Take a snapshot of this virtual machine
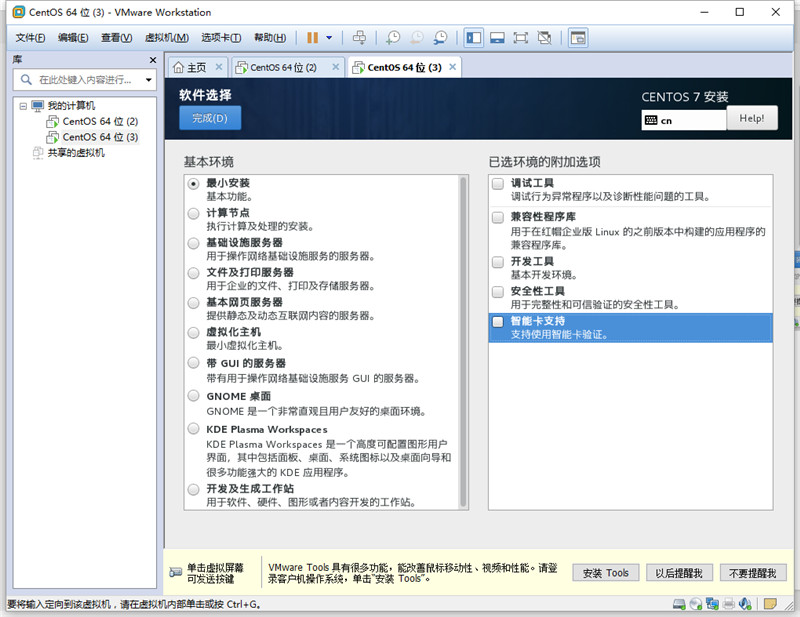This screenshot has height=617, width=800. [393, 37]
